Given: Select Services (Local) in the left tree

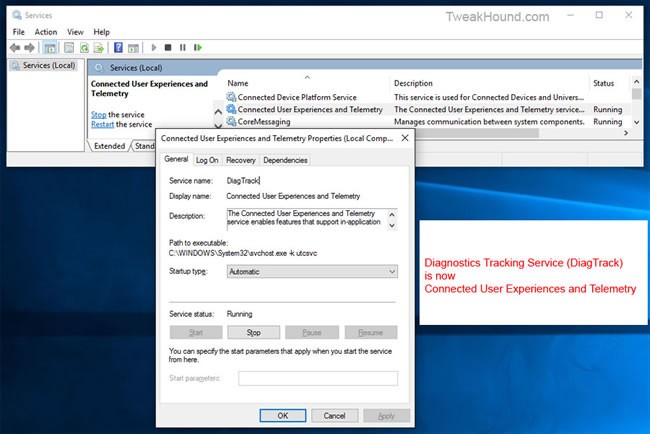Looking at the screenshot, I should coord(42,66).
